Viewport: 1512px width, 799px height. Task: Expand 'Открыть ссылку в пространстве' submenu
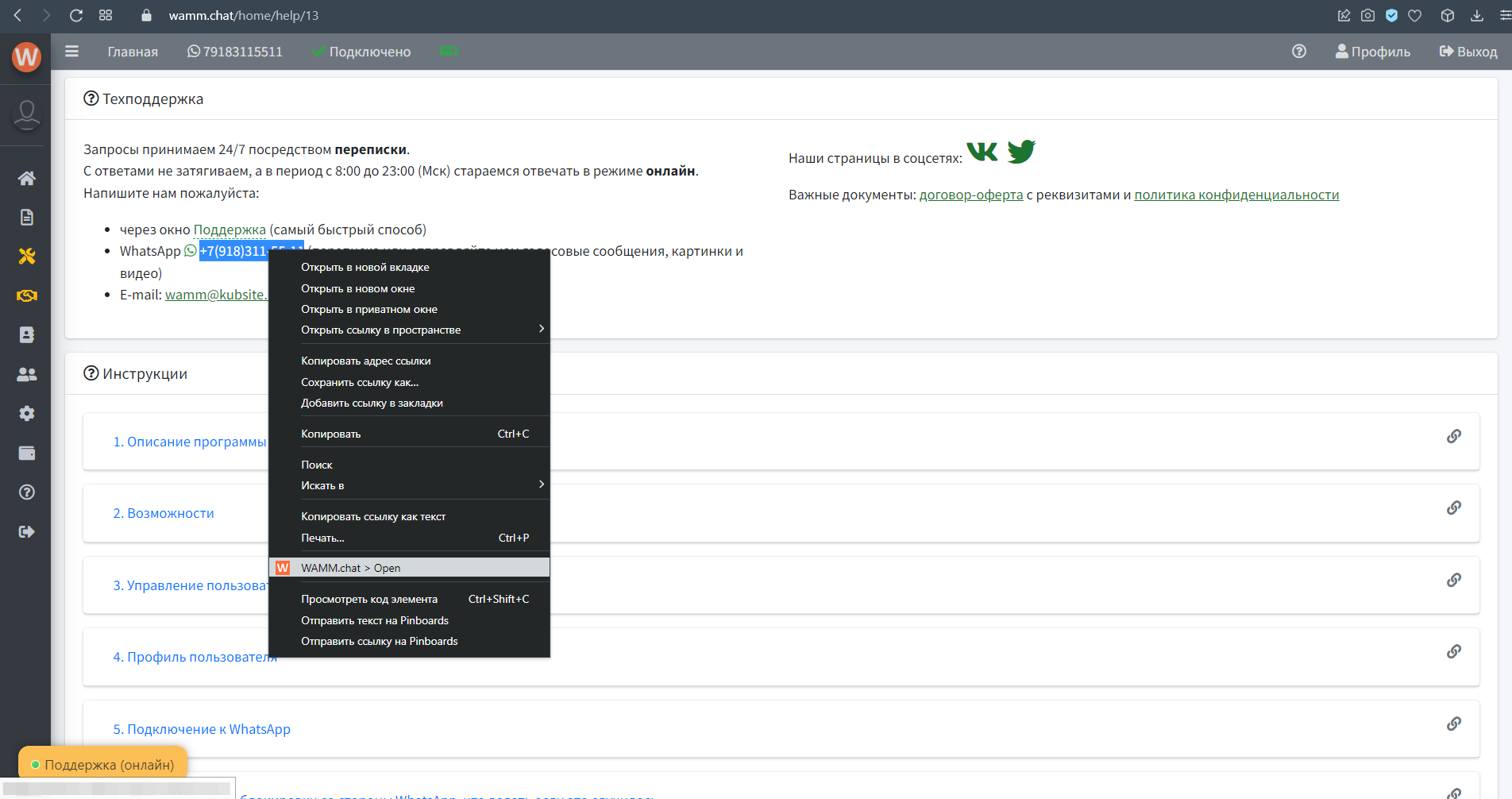(409, 330)
